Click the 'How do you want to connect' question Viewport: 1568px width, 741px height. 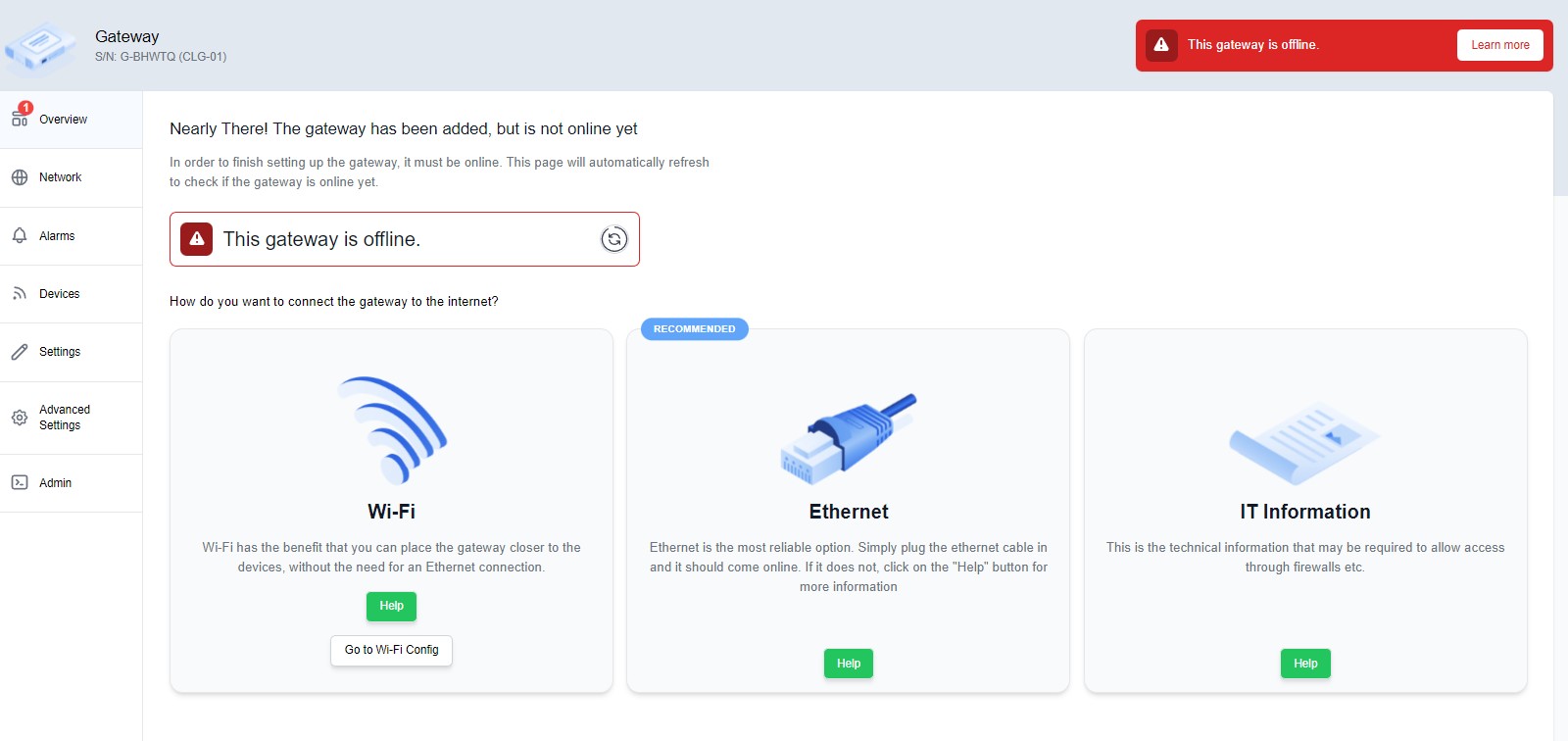pos(334,302)
